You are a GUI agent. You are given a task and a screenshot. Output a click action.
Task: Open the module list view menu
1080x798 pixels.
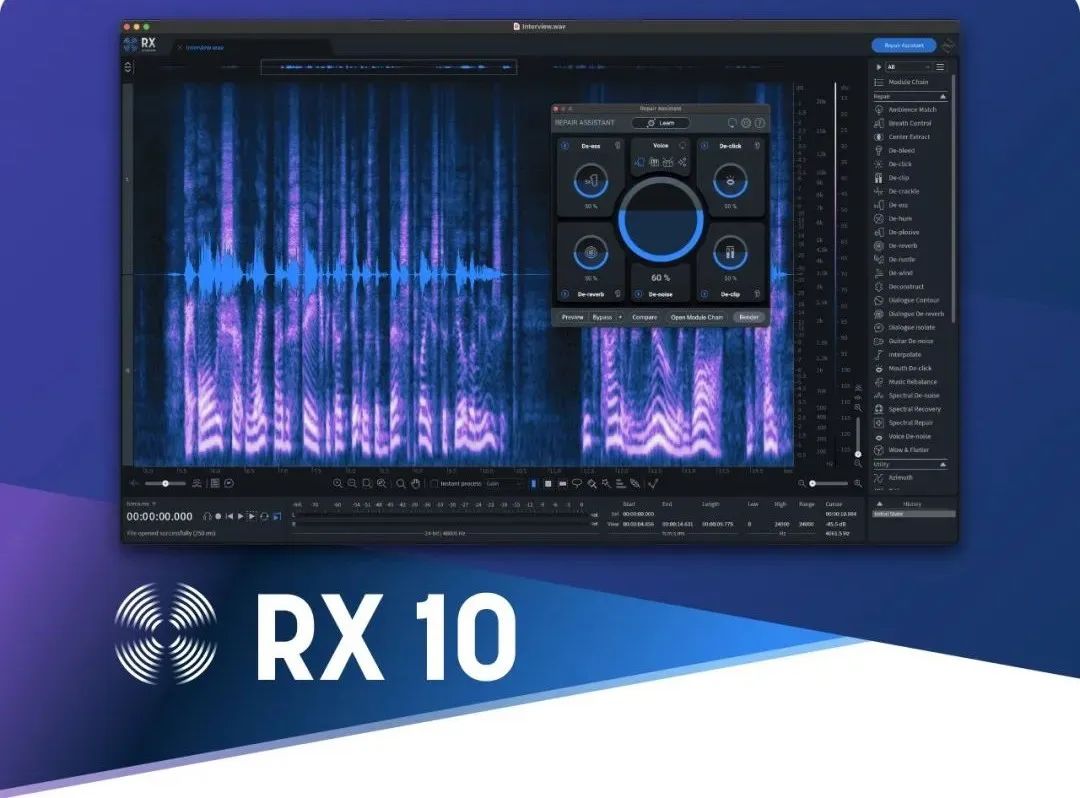click(x=940, y=67)
